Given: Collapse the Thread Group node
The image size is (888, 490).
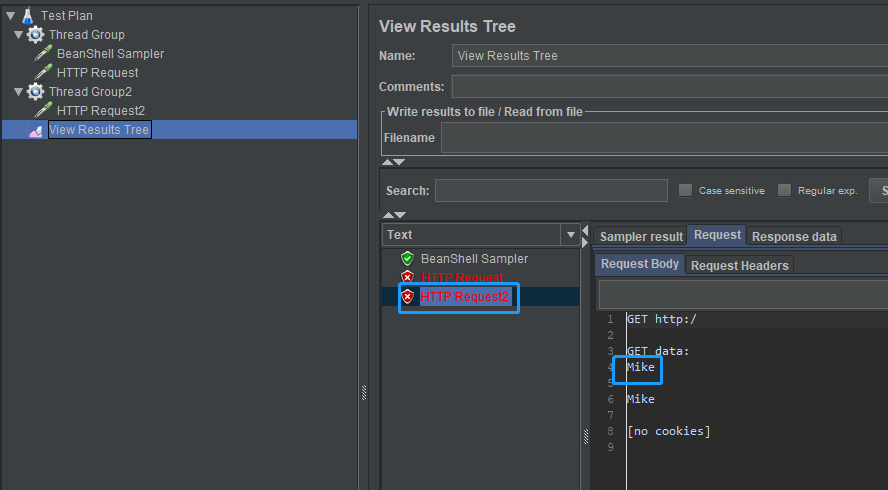Looking at the screenshot, I should pyautogui.click(x=19, y=35).
